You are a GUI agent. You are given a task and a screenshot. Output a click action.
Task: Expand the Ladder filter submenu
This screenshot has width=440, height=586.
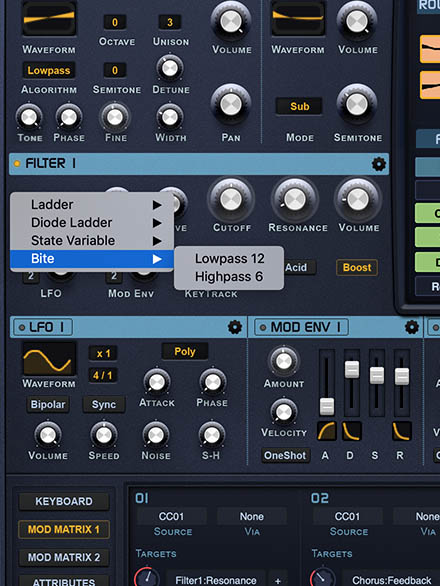point(92,205)
